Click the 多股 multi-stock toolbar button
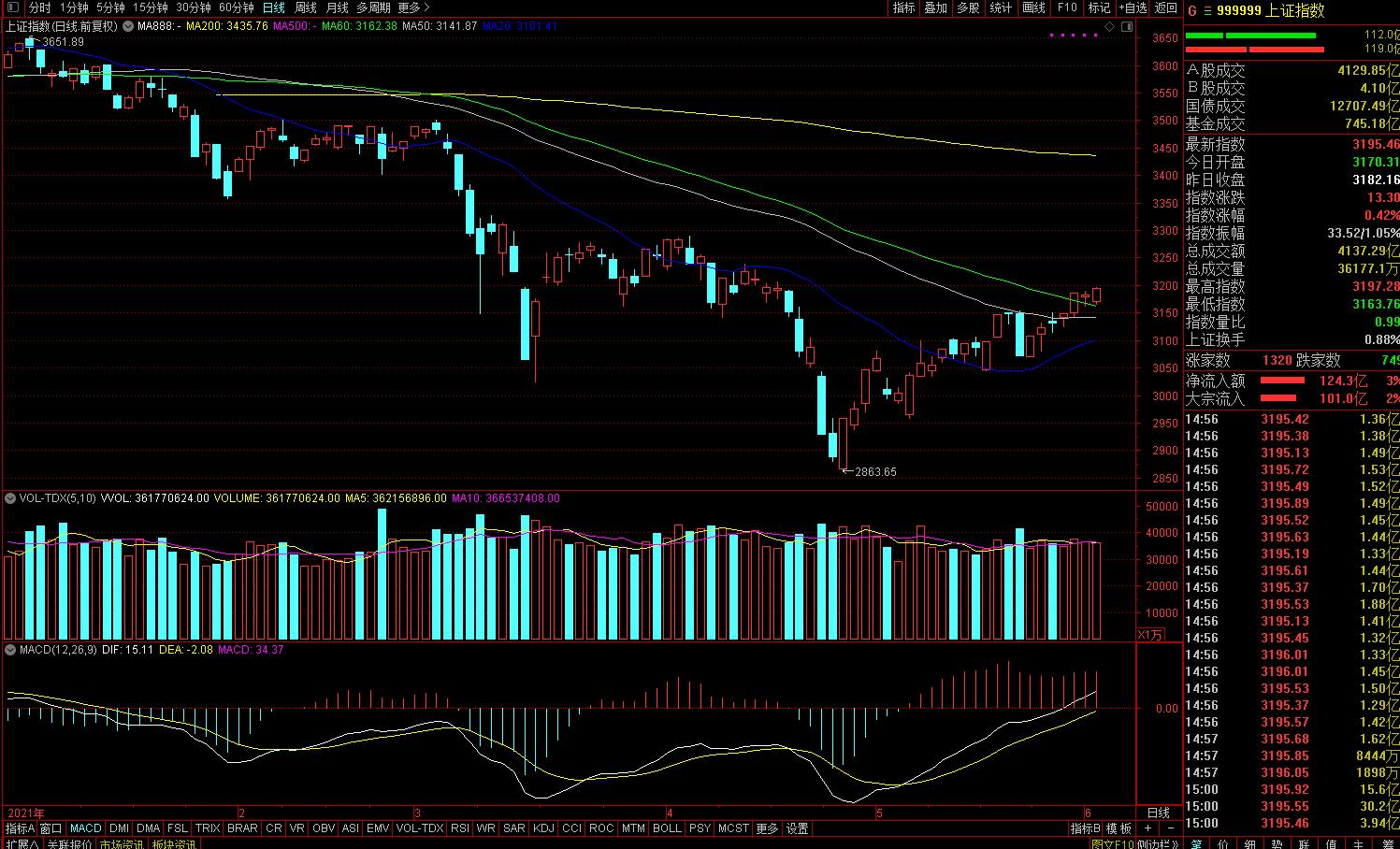The height and width of the screenshot is (849, 1400). click(x=968, y=7)
